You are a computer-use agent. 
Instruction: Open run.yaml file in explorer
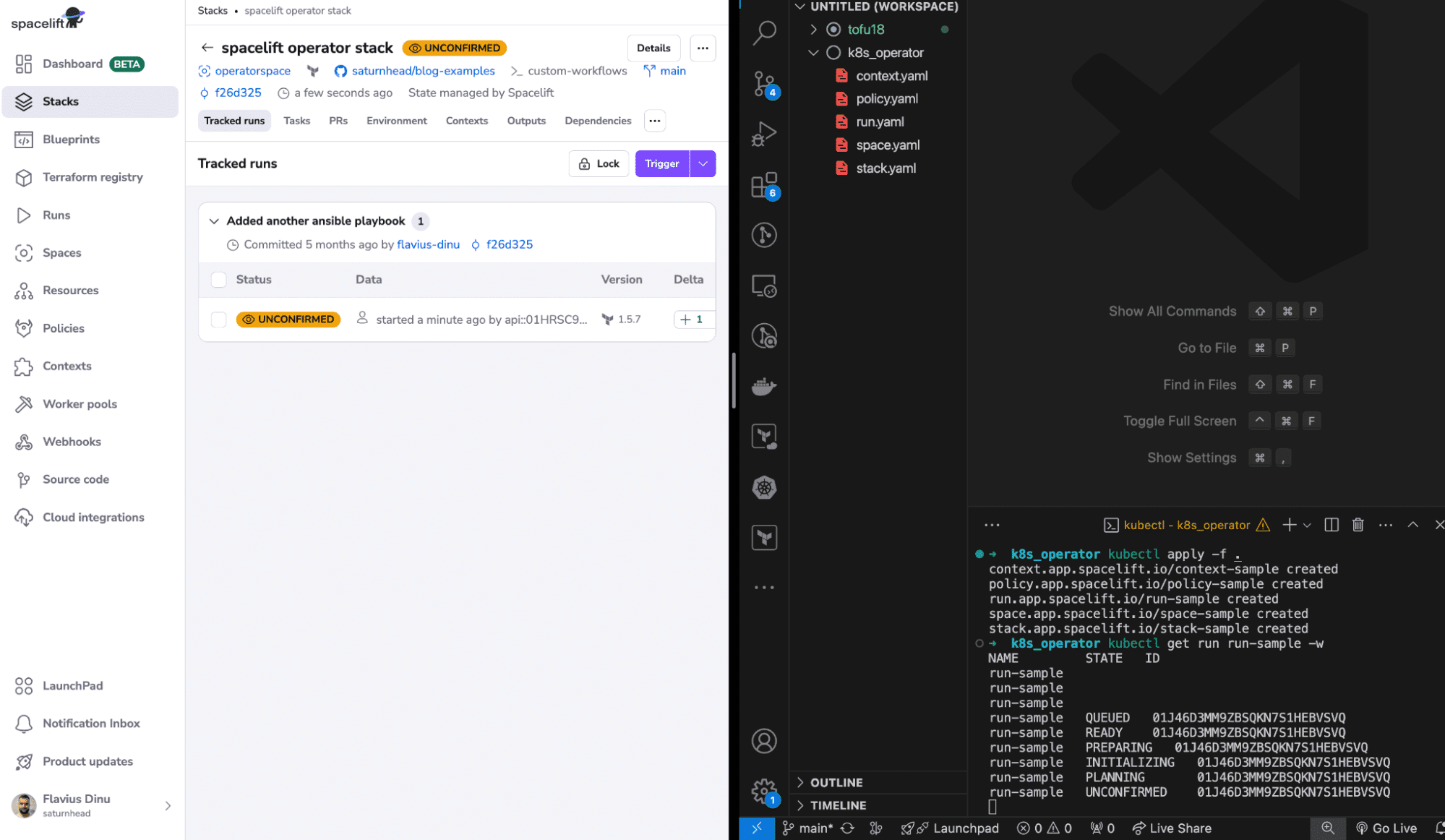point(880,122)
